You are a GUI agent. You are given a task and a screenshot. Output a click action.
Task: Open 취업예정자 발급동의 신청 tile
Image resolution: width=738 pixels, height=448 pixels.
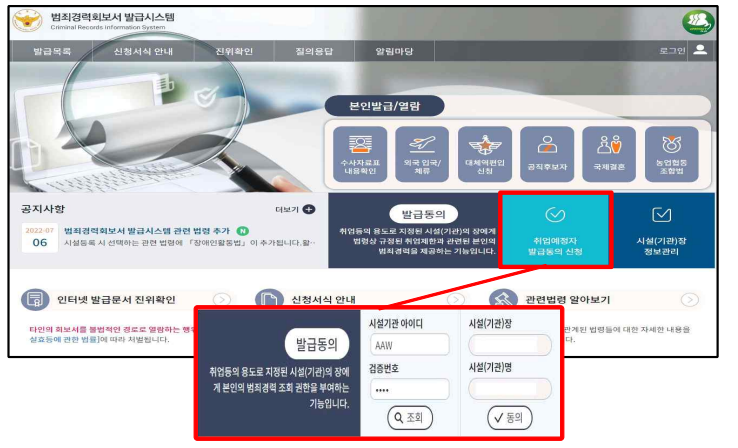pos(555,230)
